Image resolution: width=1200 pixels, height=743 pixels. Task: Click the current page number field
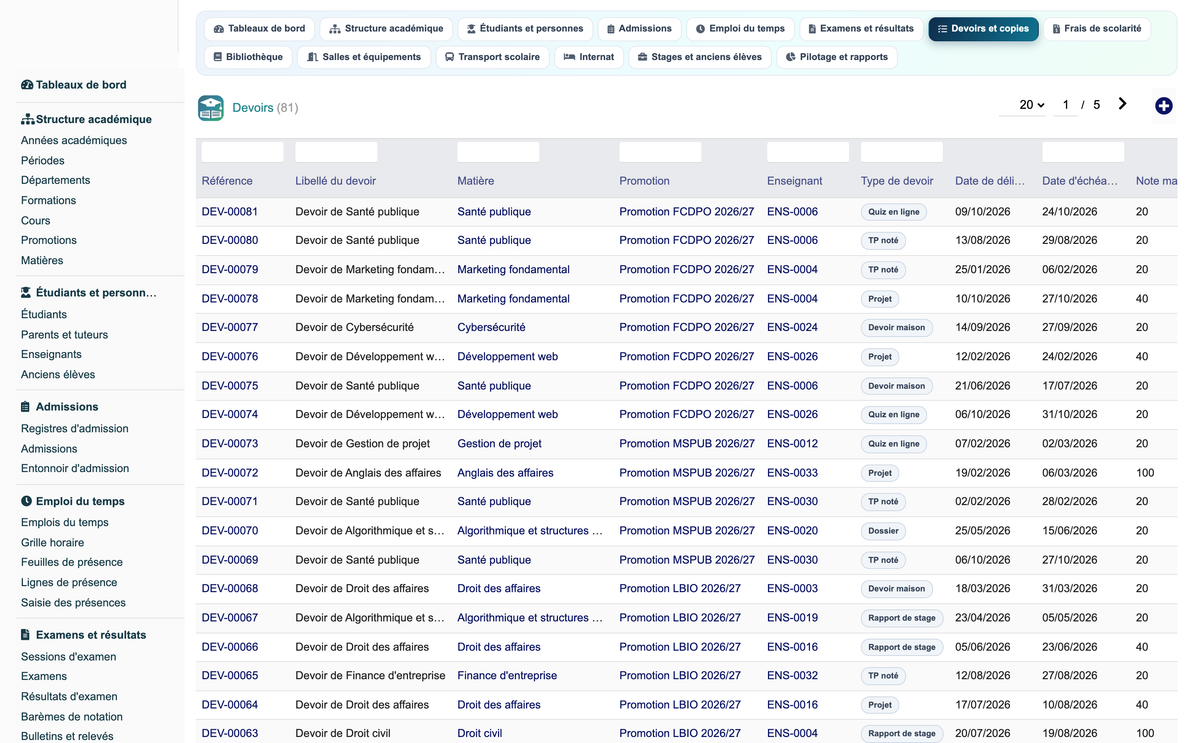1066,105
